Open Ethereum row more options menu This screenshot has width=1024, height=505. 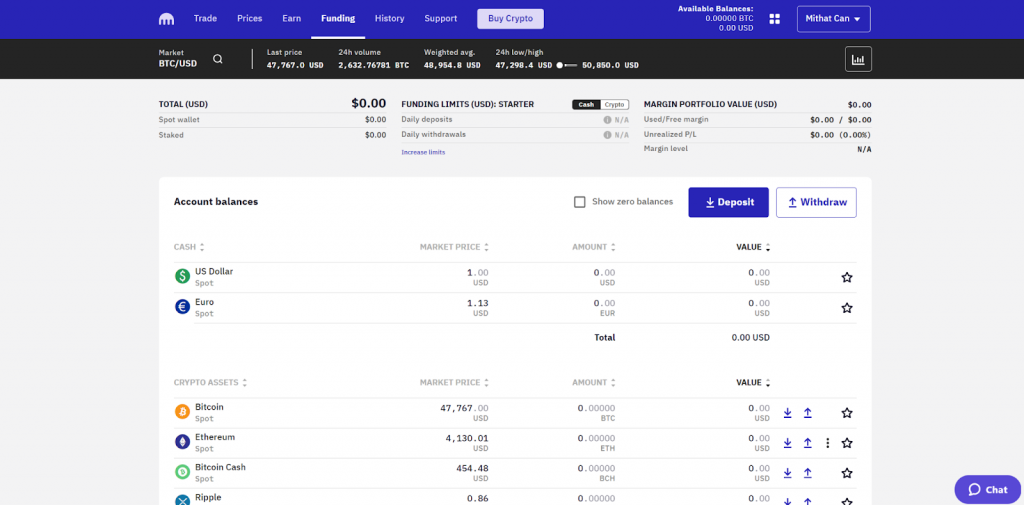click(827, 443)
